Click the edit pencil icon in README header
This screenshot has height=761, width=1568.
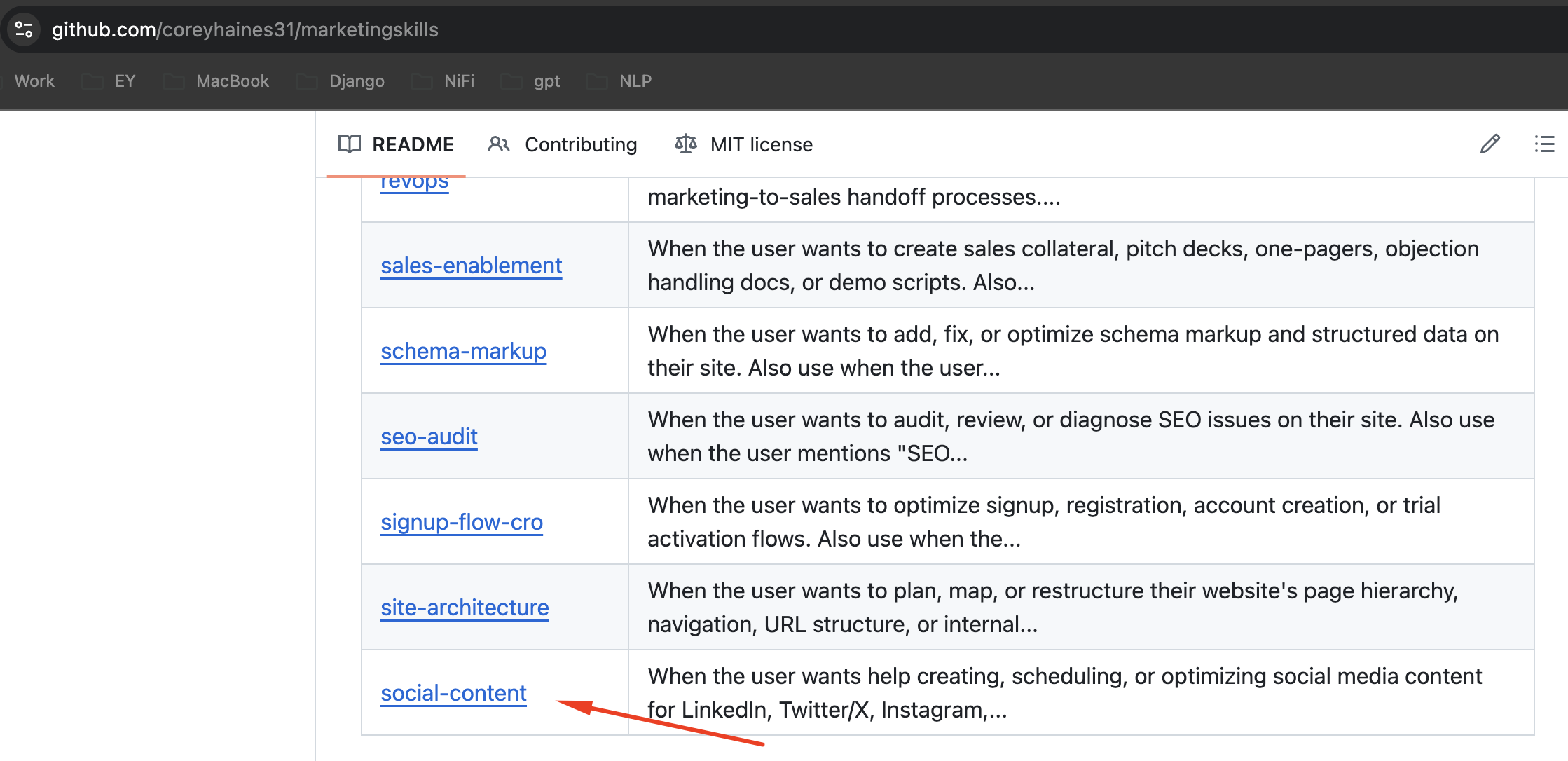(x=1490, y=144)
